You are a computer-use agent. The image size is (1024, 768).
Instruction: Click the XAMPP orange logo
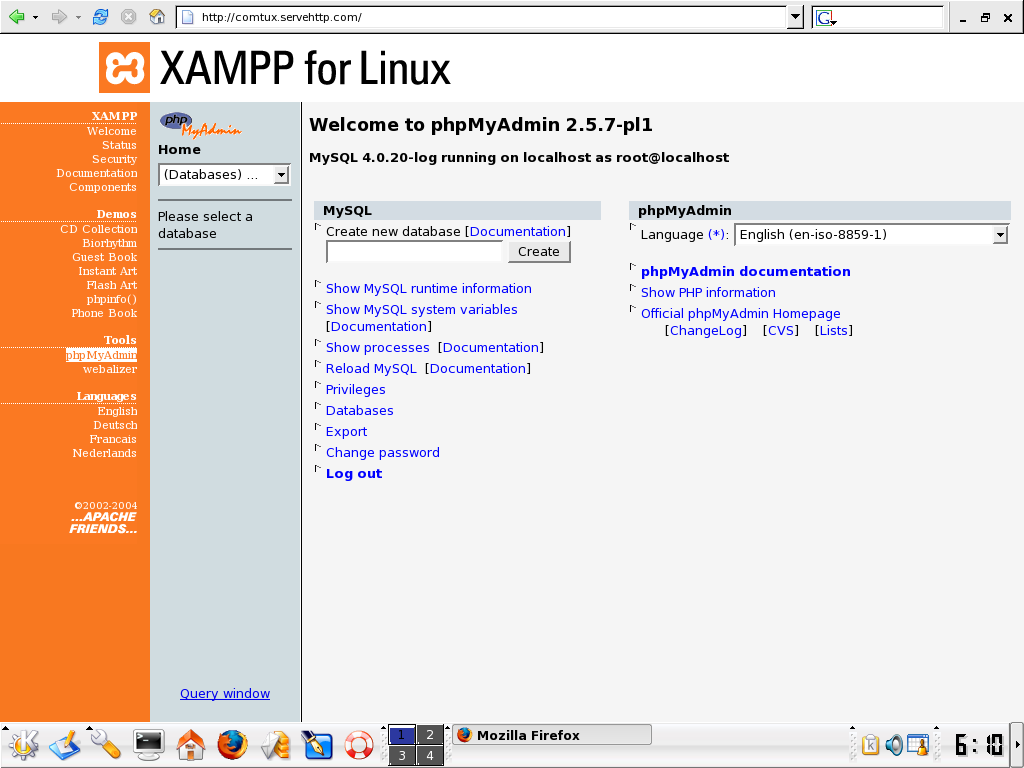click(x=124, y=67)
